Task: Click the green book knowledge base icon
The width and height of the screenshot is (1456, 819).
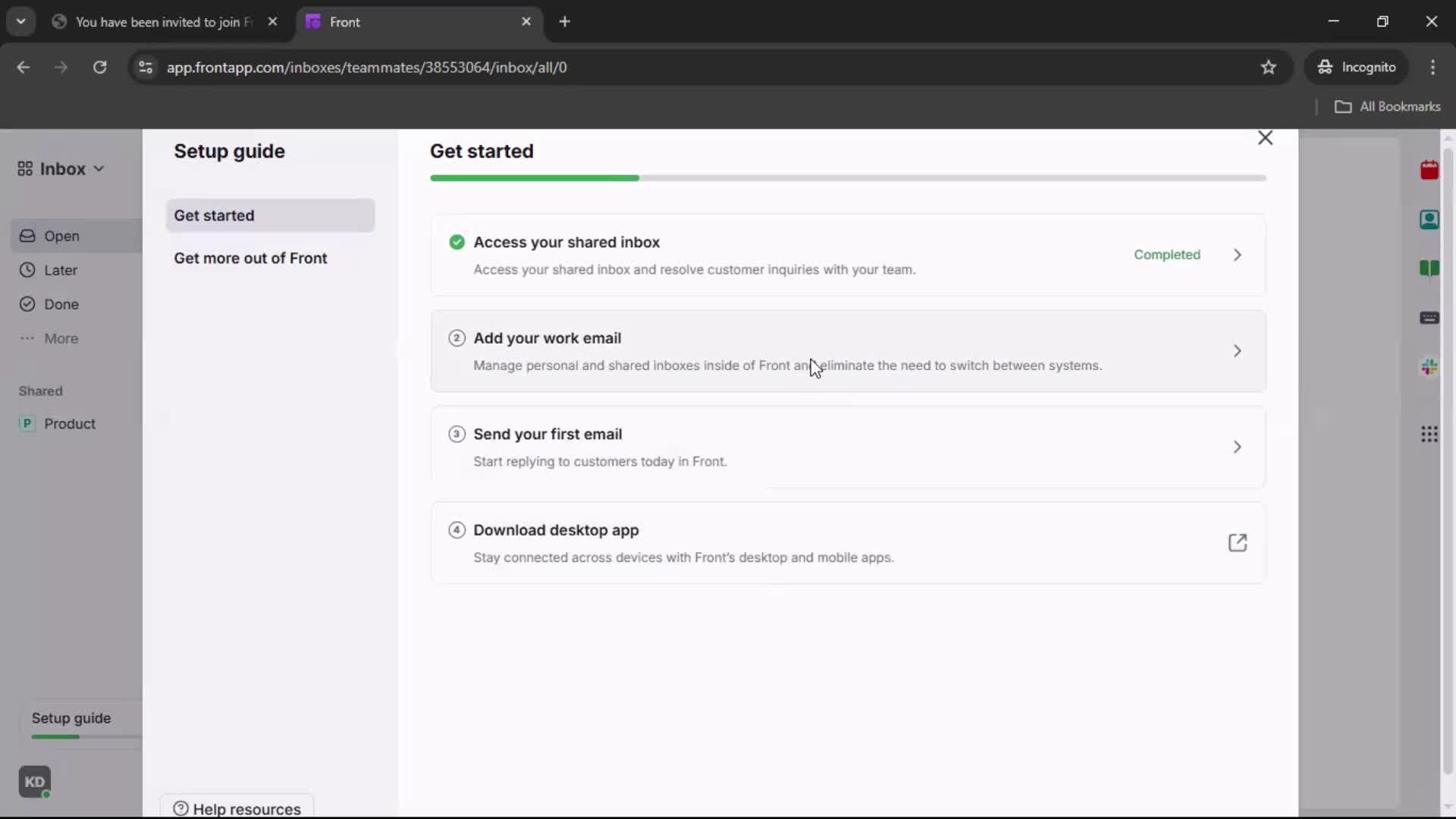Action: (x=1429, y=268)
